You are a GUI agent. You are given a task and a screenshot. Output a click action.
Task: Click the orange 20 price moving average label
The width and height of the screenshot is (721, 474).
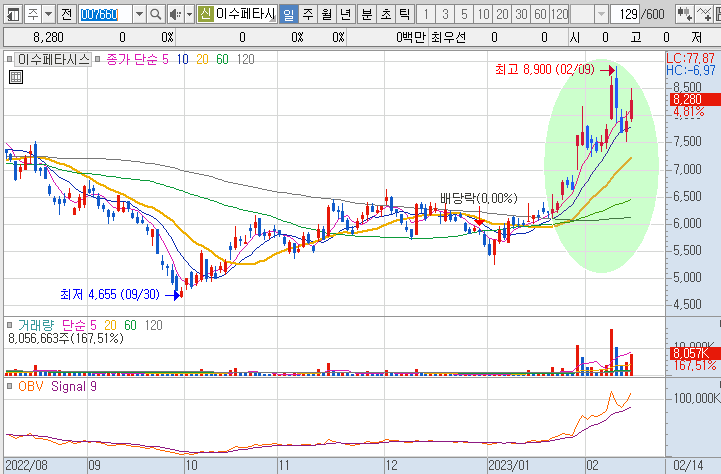202,59
